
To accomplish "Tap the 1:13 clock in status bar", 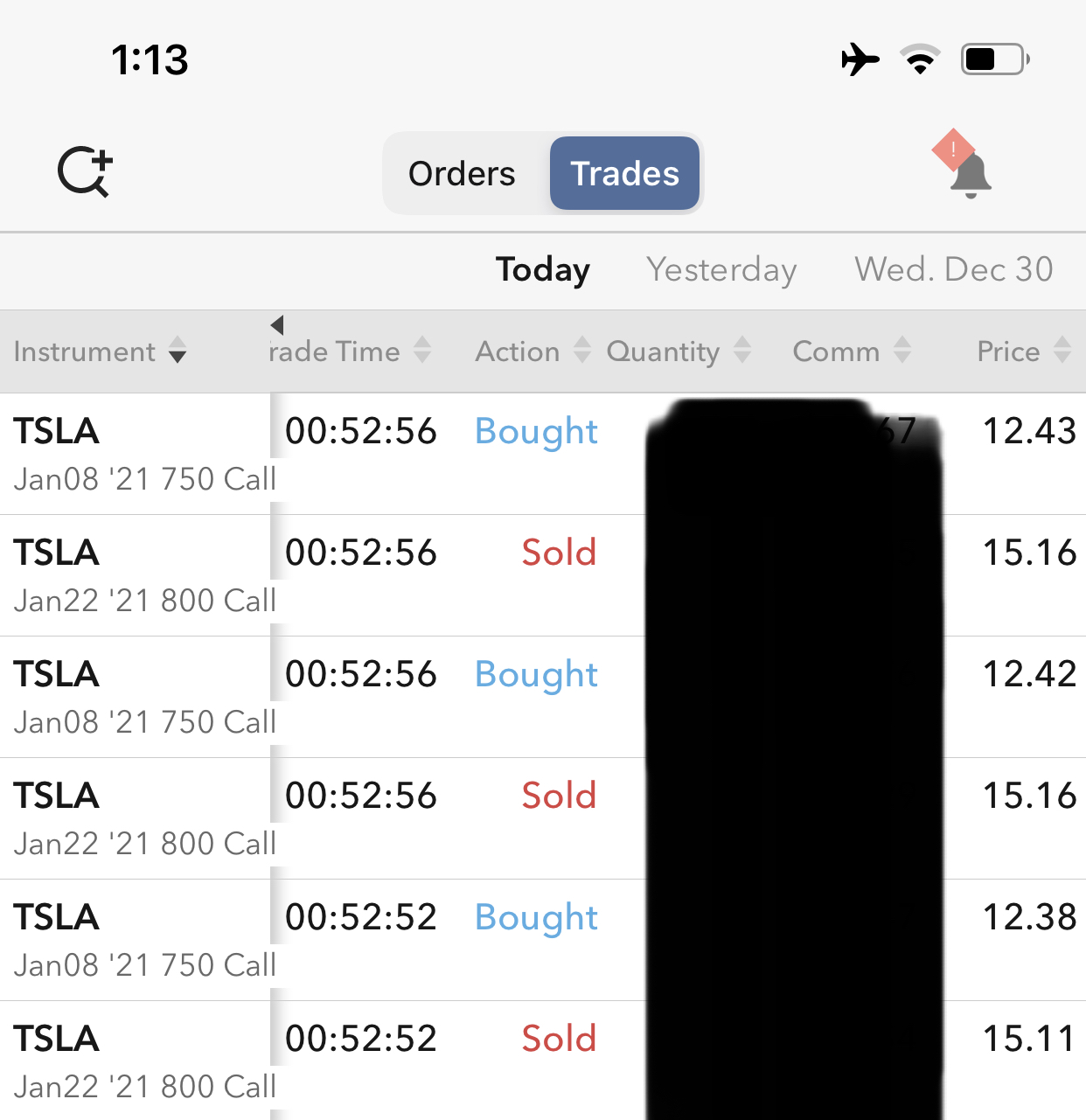I will pos(150,60).
